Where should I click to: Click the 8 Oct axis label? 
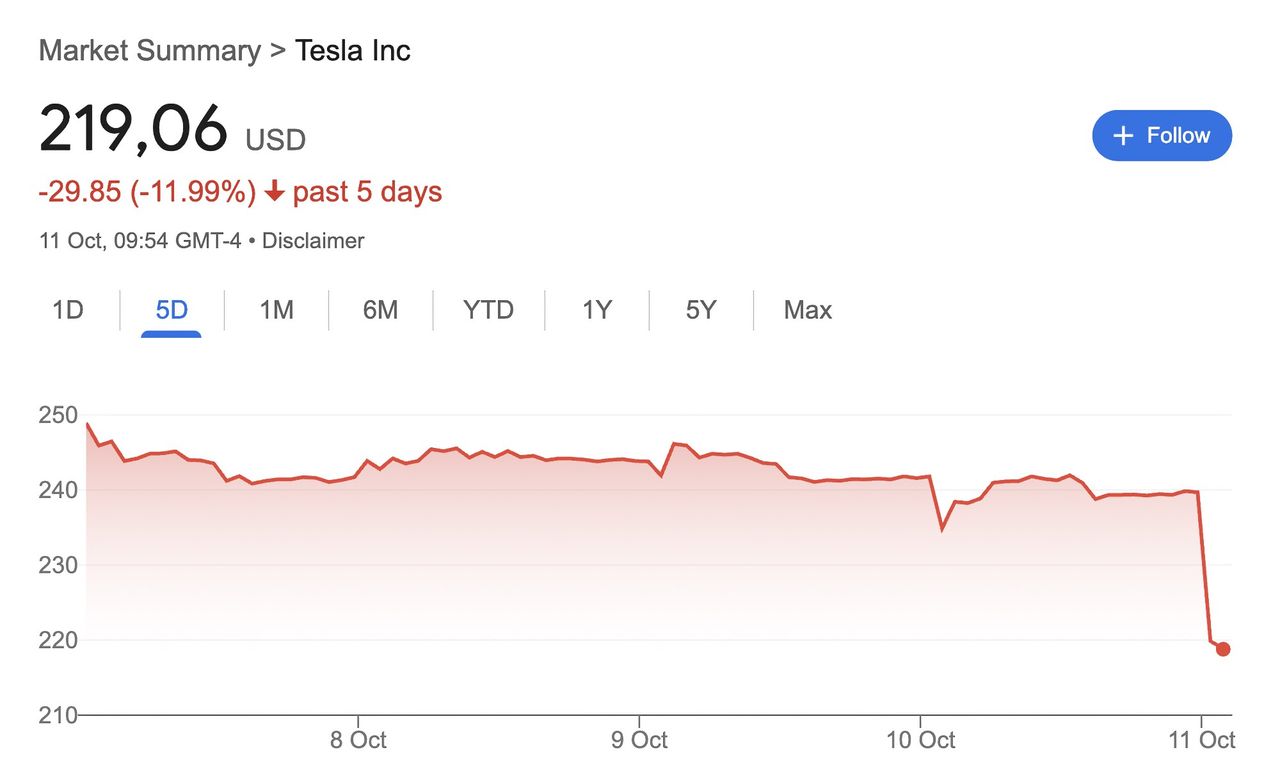[357, 741]
